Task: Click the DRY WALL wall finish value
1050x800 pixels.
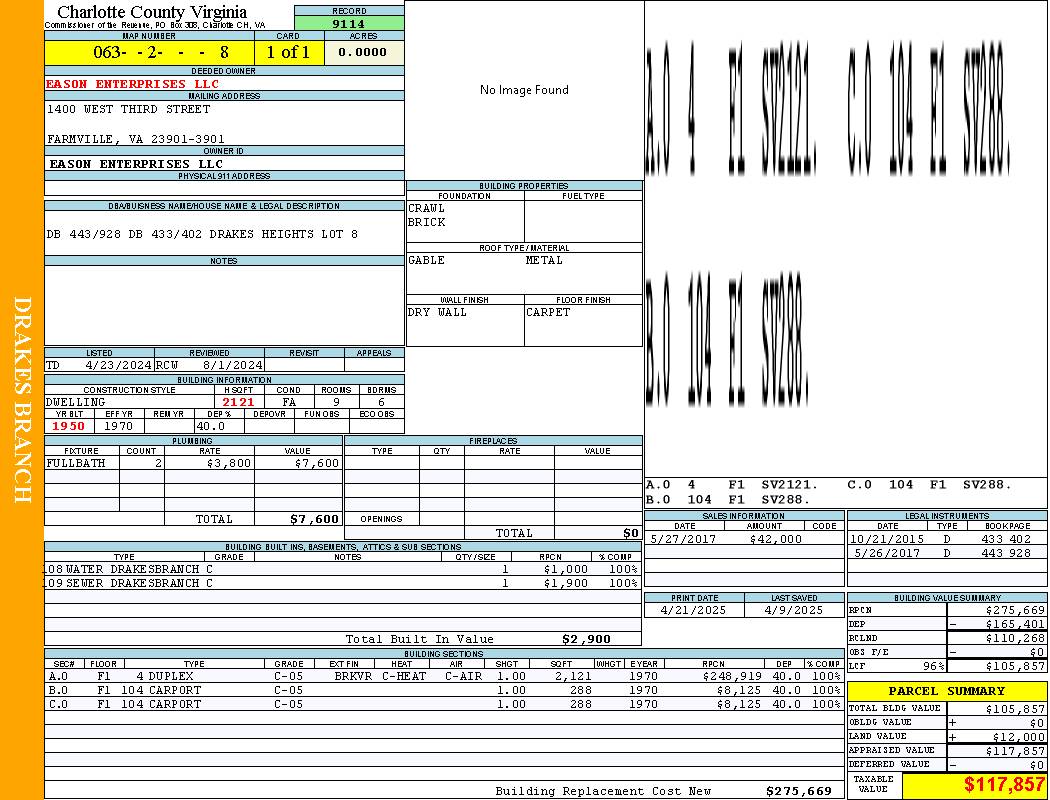Action: click(437, 313)
